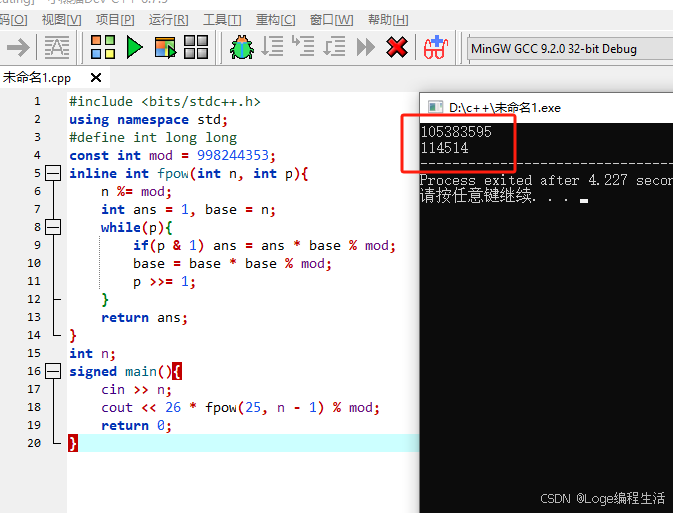Click the colored squares compile icon
This screenshot has height=513, width=673.
click(x=103, y=47)
